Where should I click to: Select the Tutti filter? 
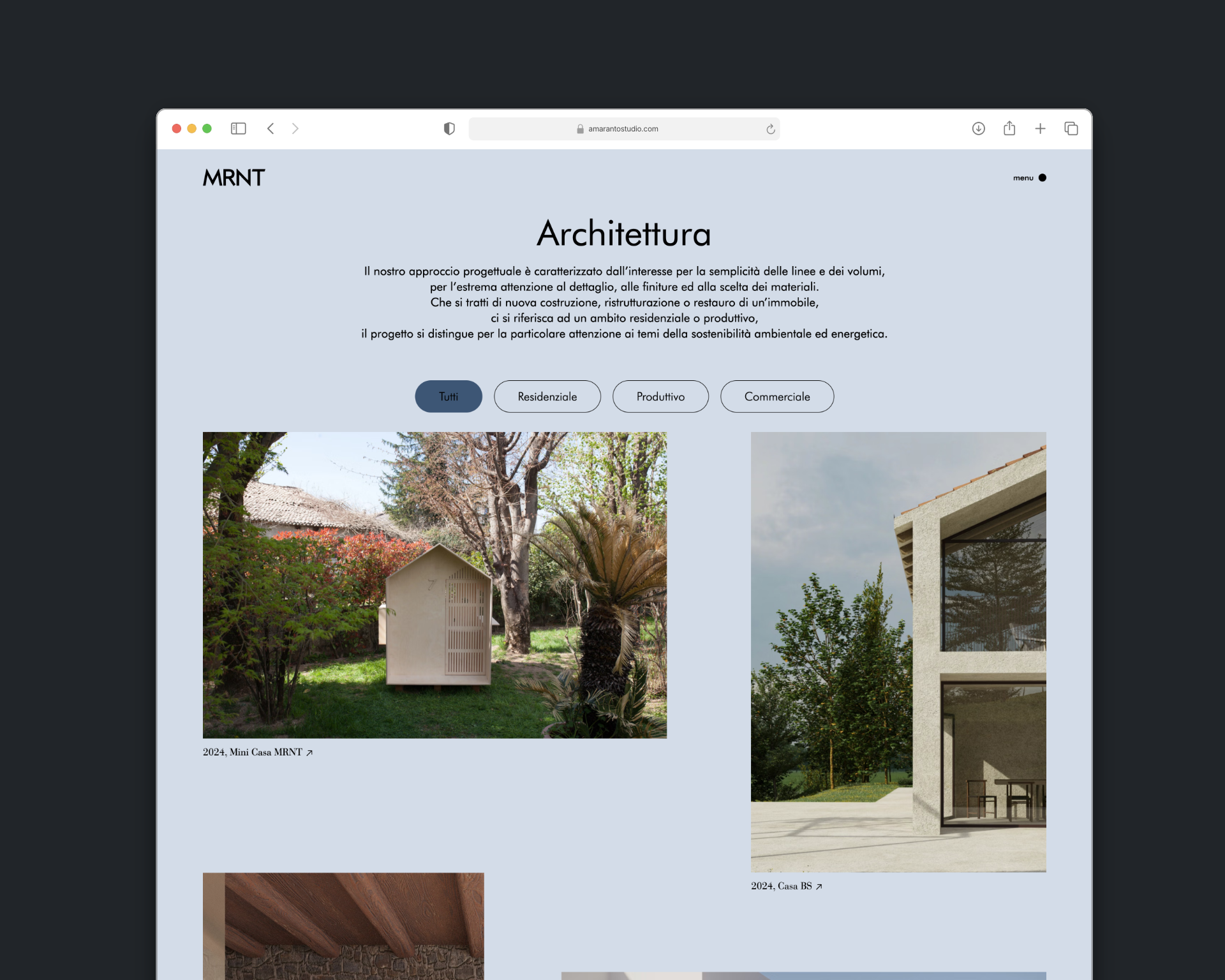coord(448,396)
